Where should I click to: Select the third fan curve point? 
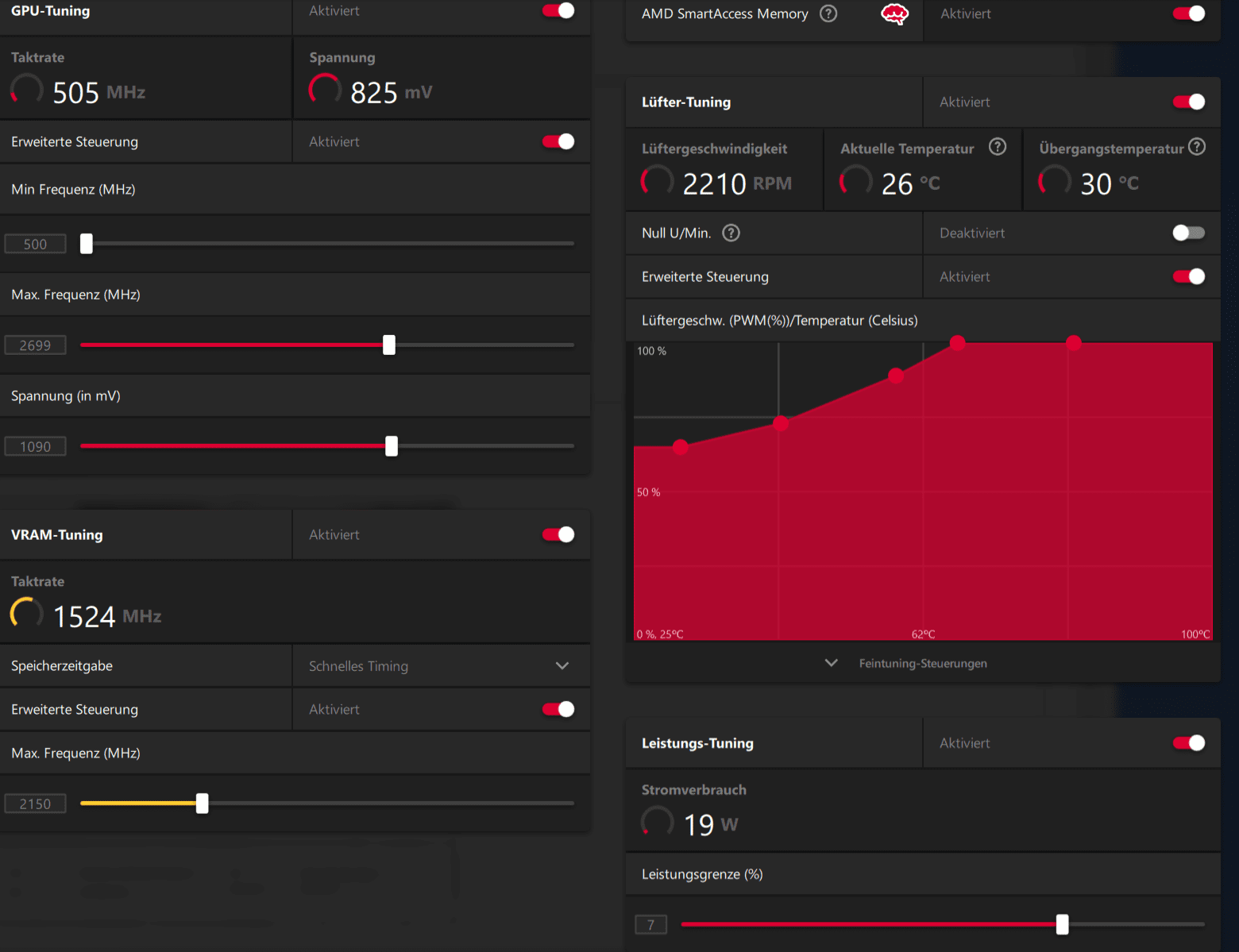pyautogui.click(x=896, y=376)
